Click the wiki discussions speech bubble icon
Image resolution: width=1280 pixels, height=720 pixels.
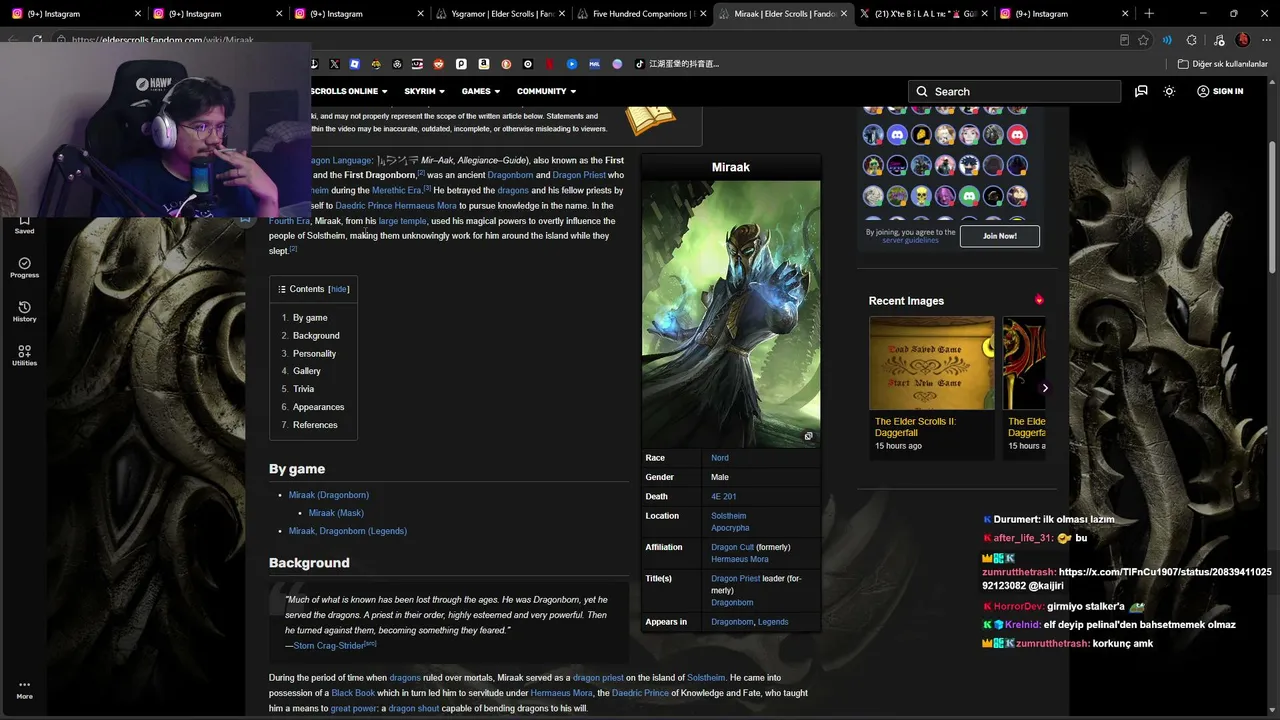click(1141, 91)
